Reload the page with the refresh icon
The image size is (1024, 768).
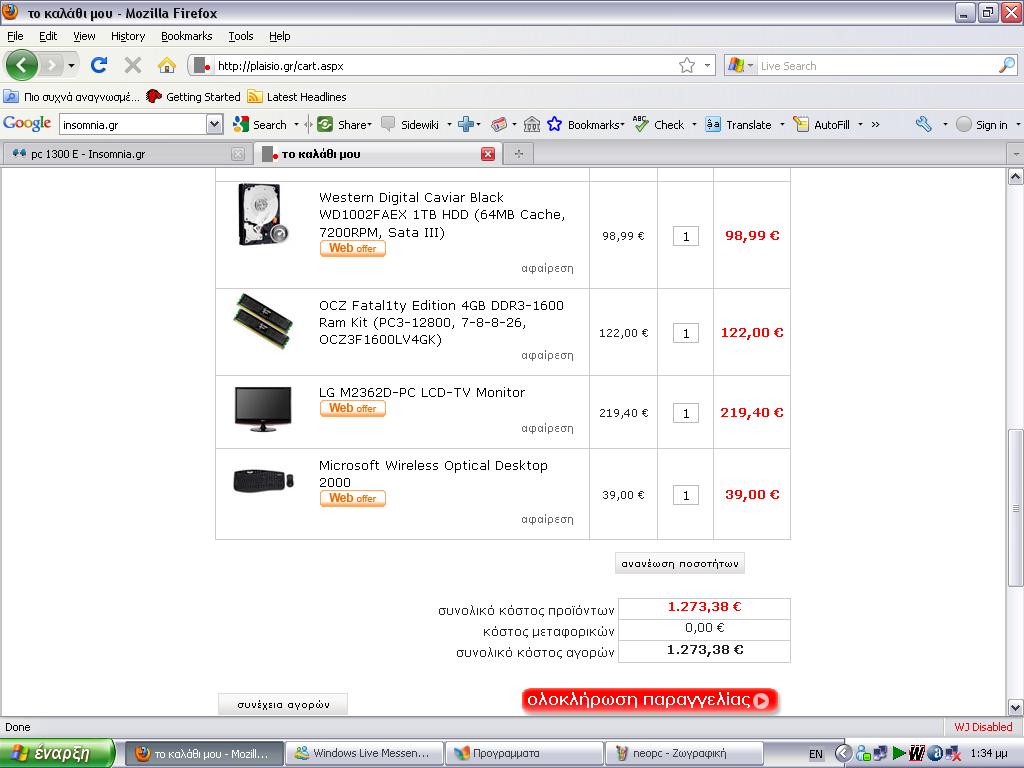click(x=99, y=65)
